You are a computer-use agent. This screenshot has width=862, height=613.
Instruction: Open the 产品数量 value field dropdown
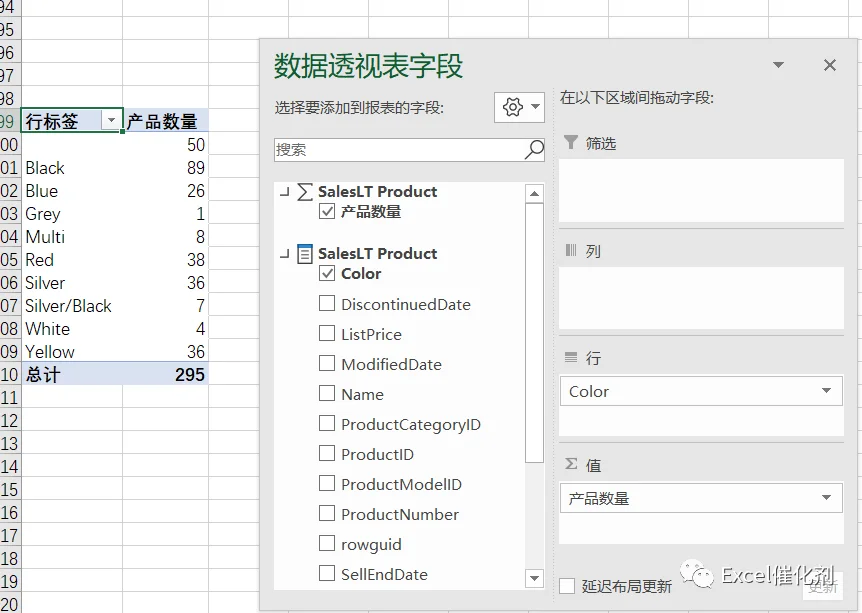coord(826,498)
